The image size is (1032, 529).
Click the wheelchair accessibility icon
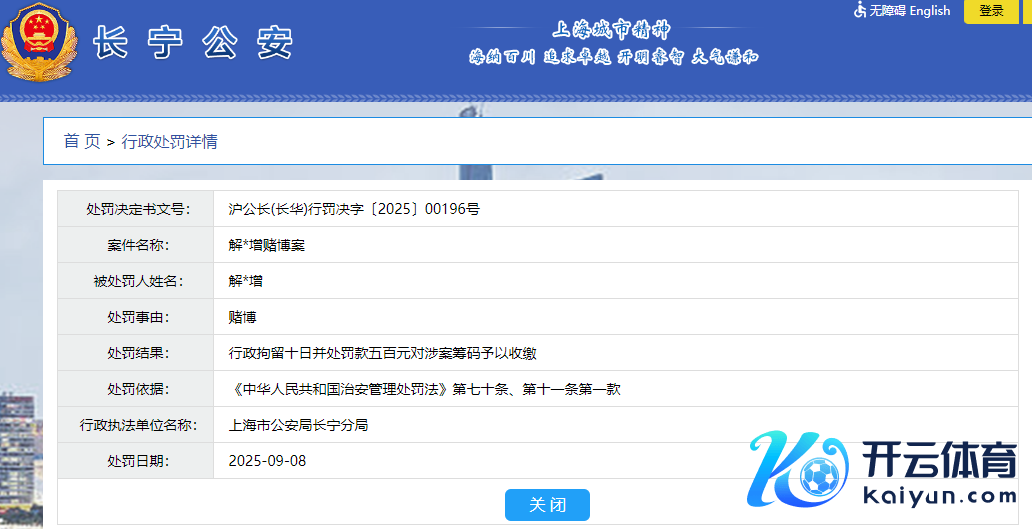(x=860, y=10)
